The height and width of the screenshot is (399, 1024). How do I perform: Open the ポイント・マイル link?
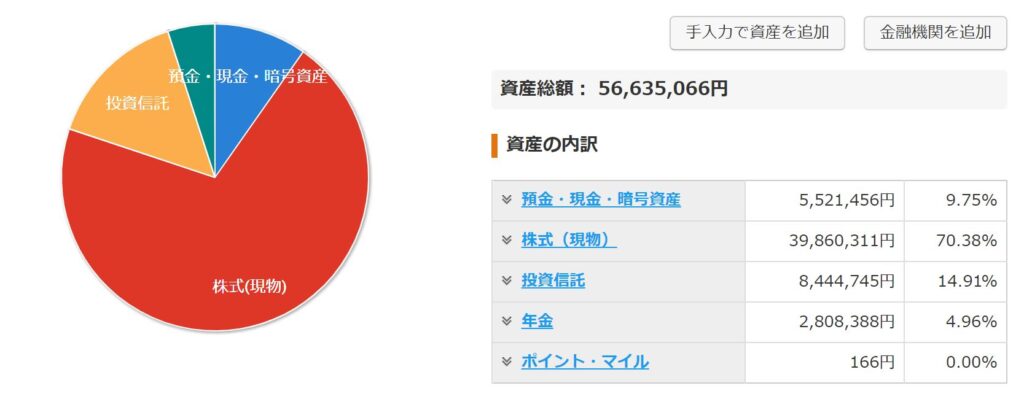pyautogui.click(x=585, y=362)
